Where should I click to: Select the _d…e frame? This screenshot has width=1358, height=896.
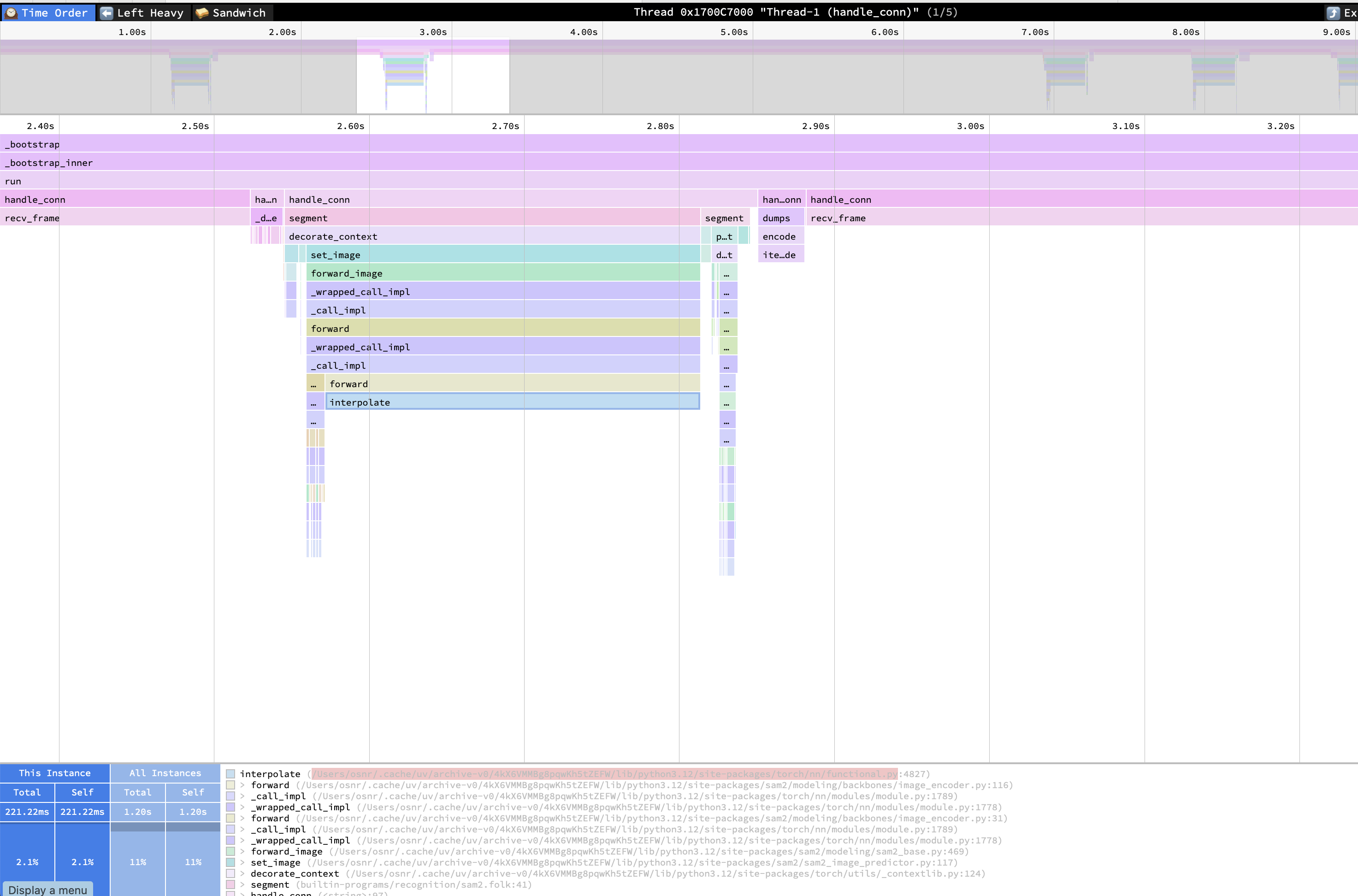(266, 218)
